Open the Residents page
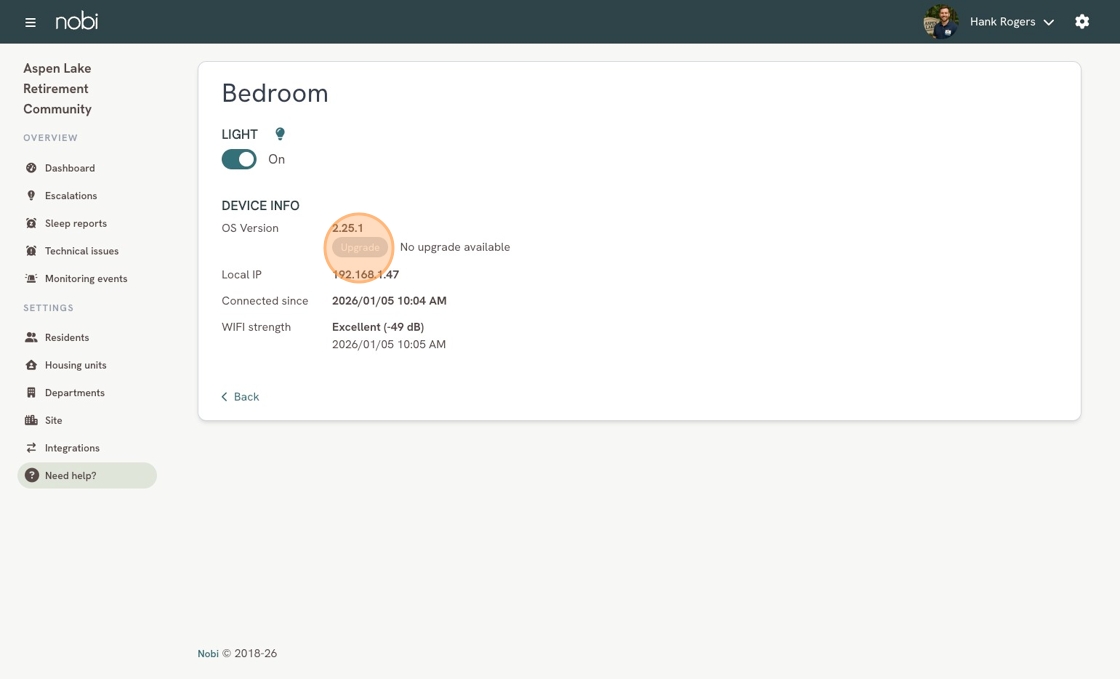The height and width of the screenshot is (679, 1120). tap(66, 338)
